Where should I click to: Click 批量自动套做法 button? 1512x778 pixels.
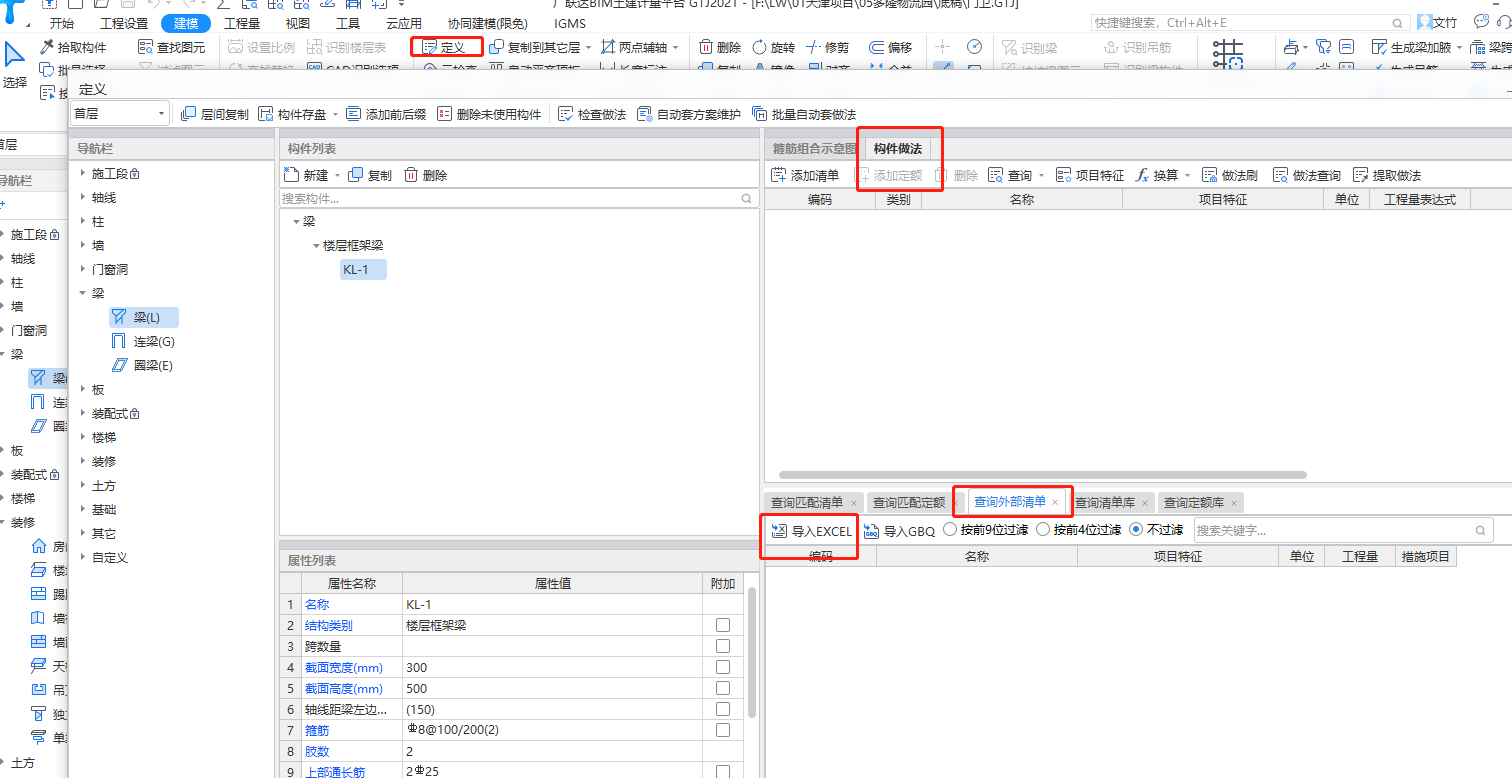(804, 114)
